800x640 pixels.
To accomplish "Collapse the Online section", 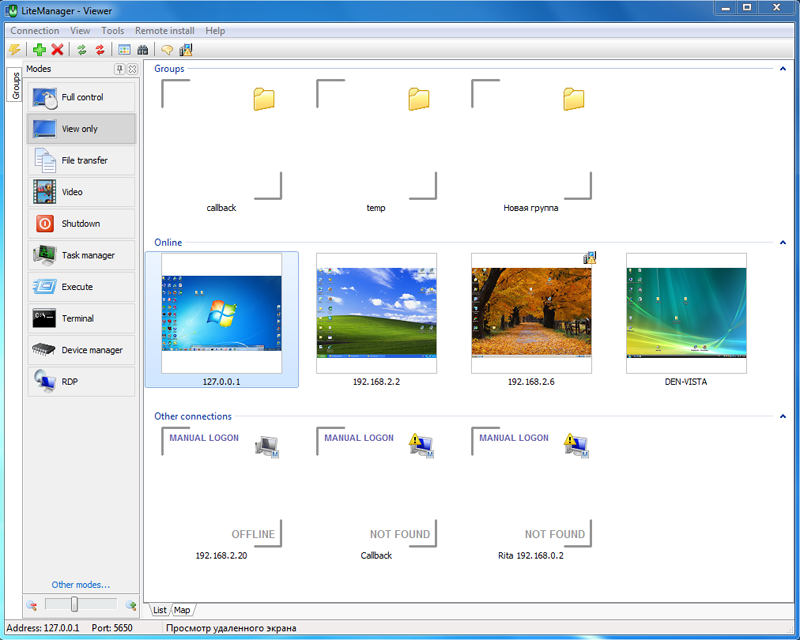I will [781, 242].
